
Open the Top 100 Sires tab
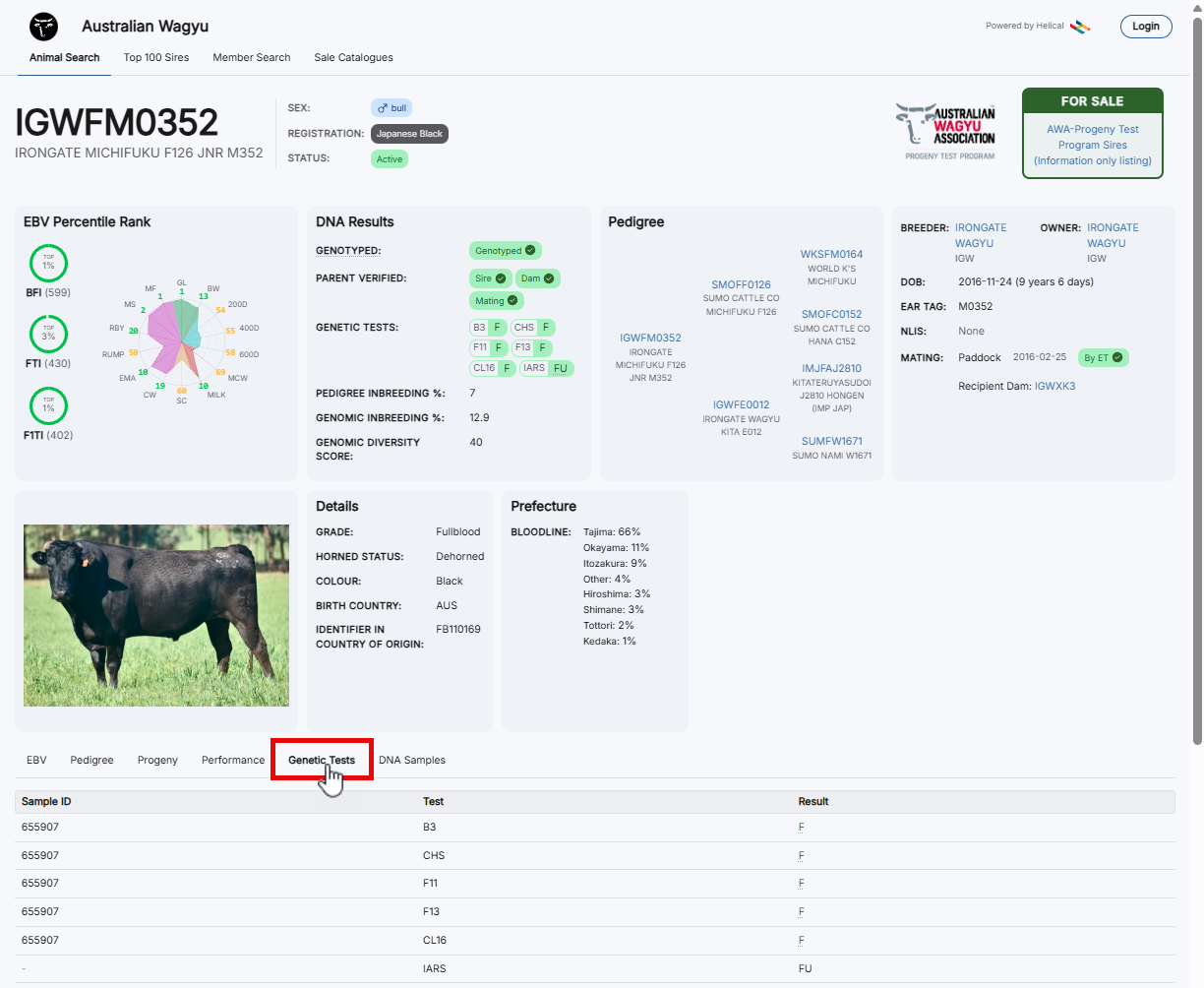coord(156,57)
